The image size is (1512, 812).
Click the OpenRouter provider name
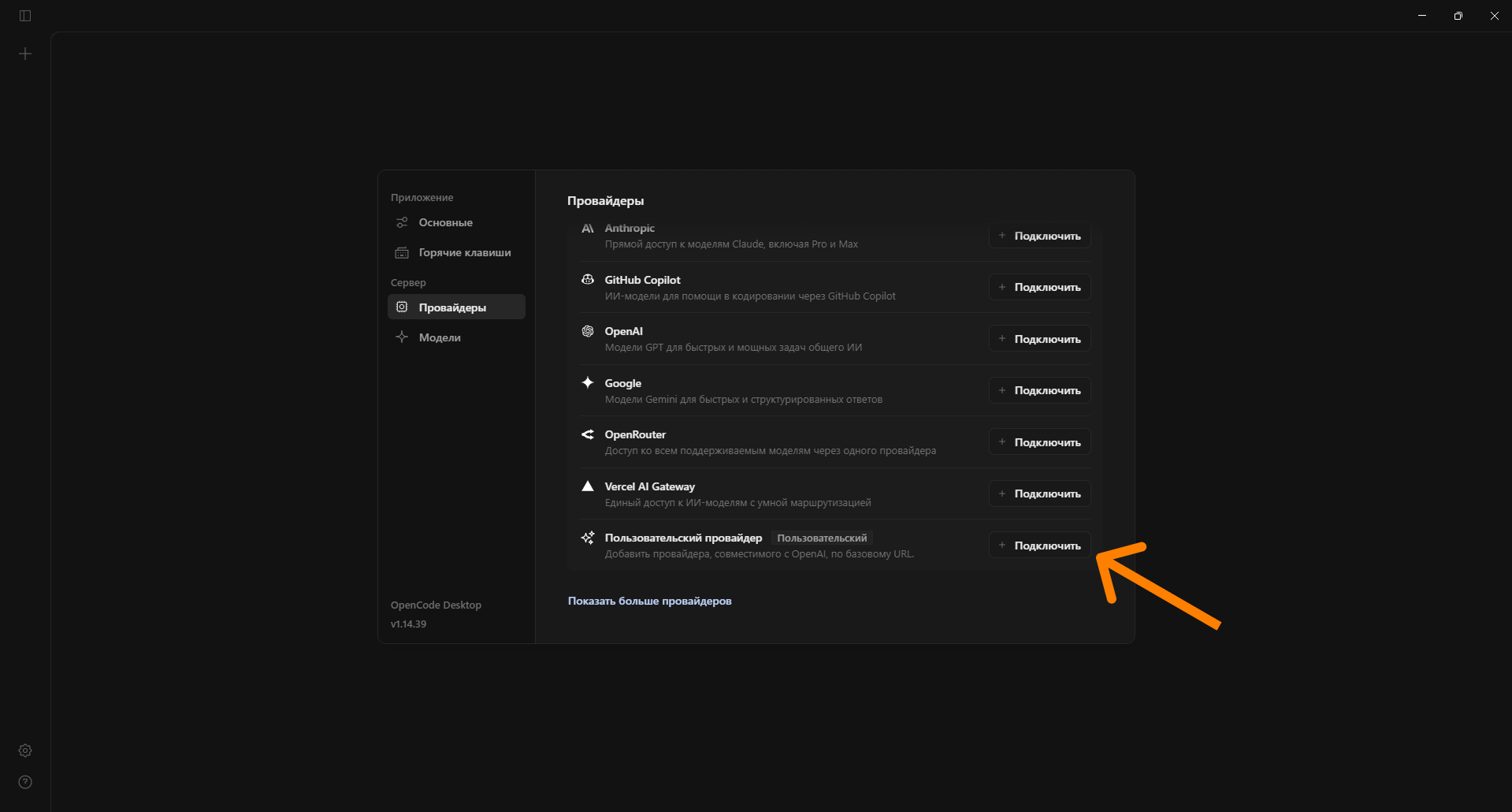pyautogui.click(x=635, y=434)
